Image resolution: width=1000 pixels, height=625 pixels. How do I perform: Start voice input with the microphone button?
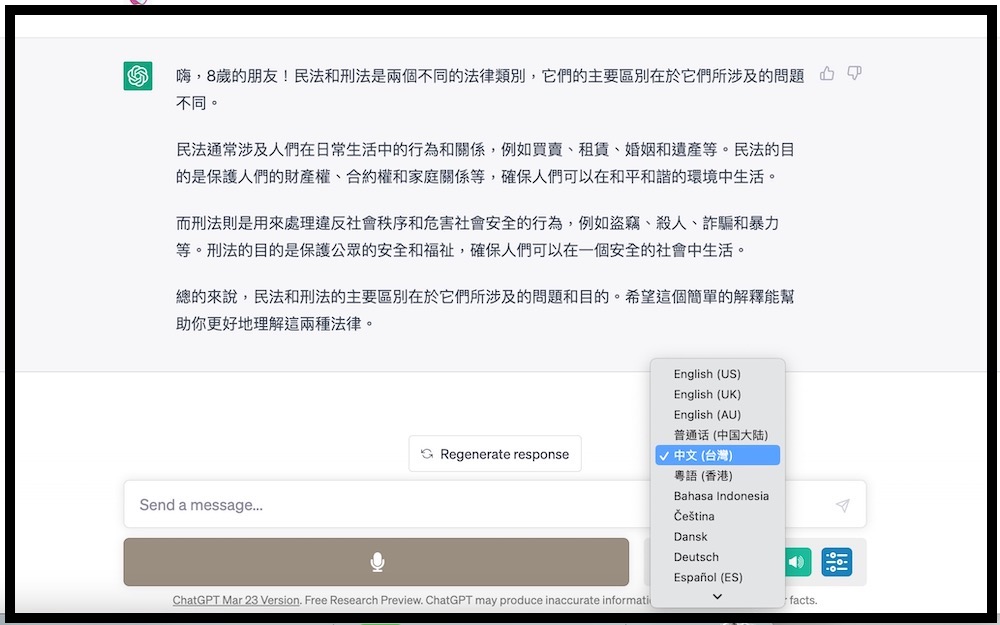pos(376,562)
